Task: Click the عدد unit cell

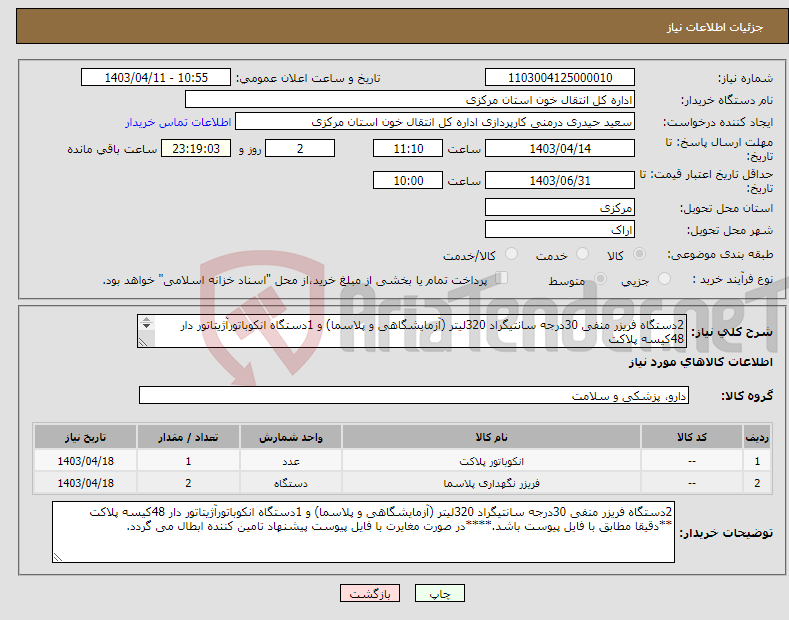Action: (x=291, y=461)
